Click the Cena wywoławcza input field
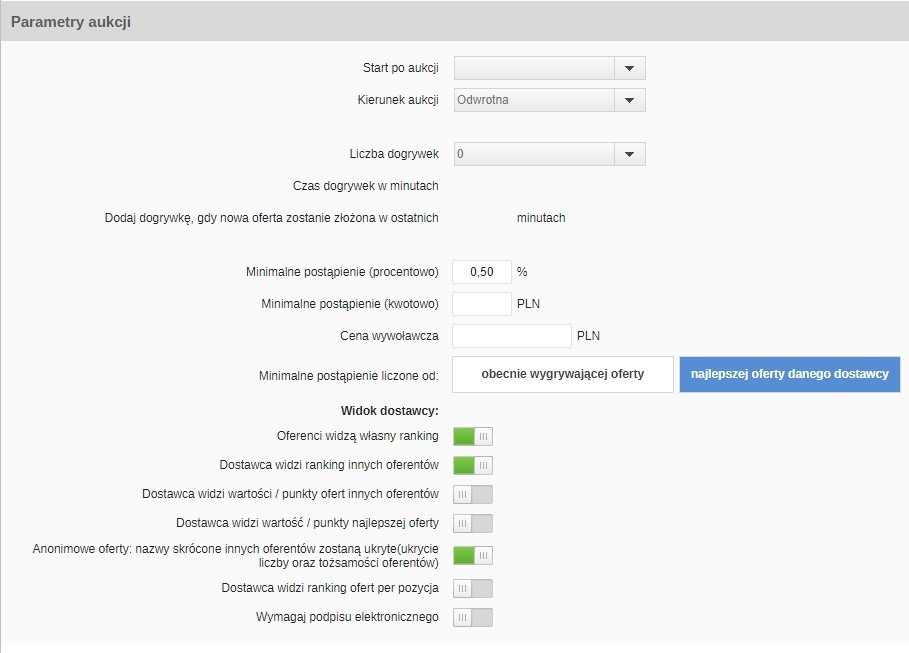 pyautogui.click(x=511, y=336)
